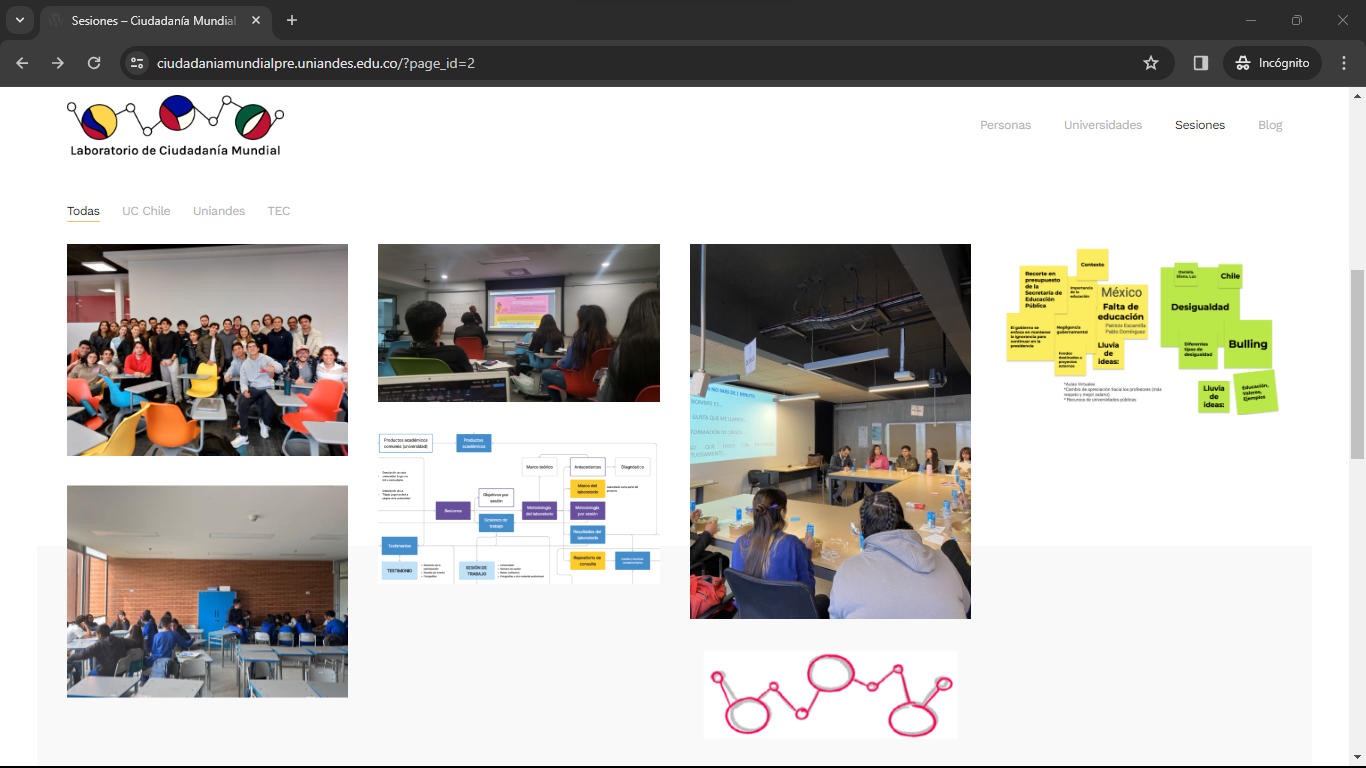
Task: Reload the current page
Action: tap(94, 63)
